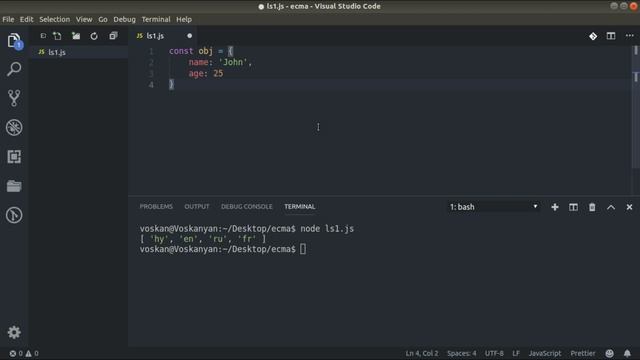Click the number 25 on line 3
640x360 pixels.
218,73
